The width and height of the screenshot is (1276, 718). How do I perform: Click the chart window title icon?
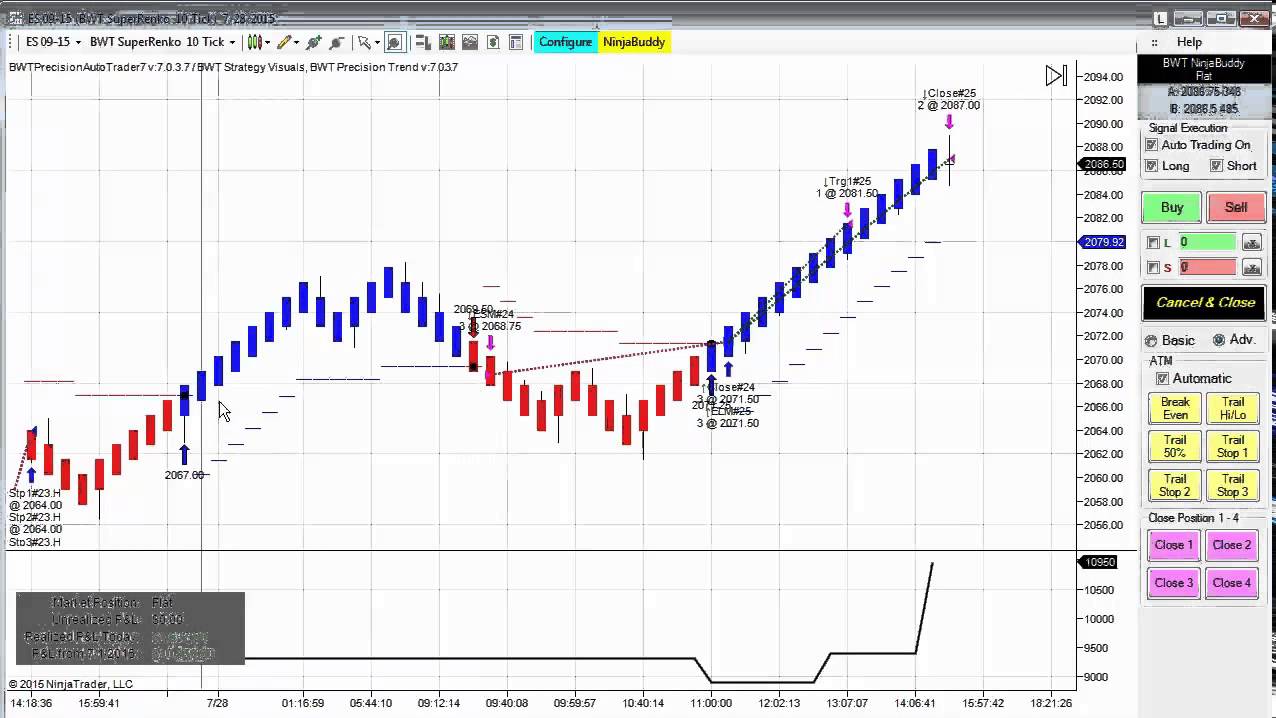pyautogui.click(x=15, y=18)
